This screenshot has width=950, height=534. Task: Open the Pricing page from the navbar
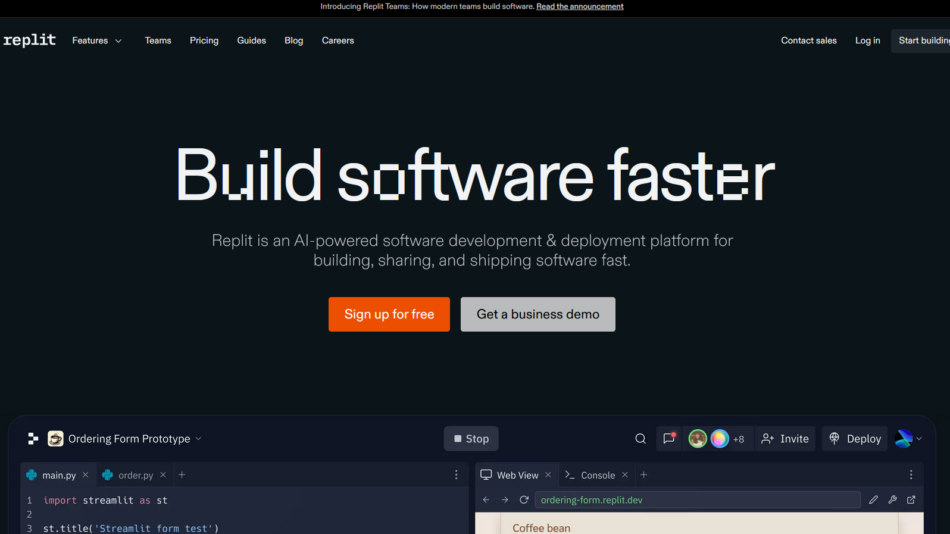[x=204, y=41]
